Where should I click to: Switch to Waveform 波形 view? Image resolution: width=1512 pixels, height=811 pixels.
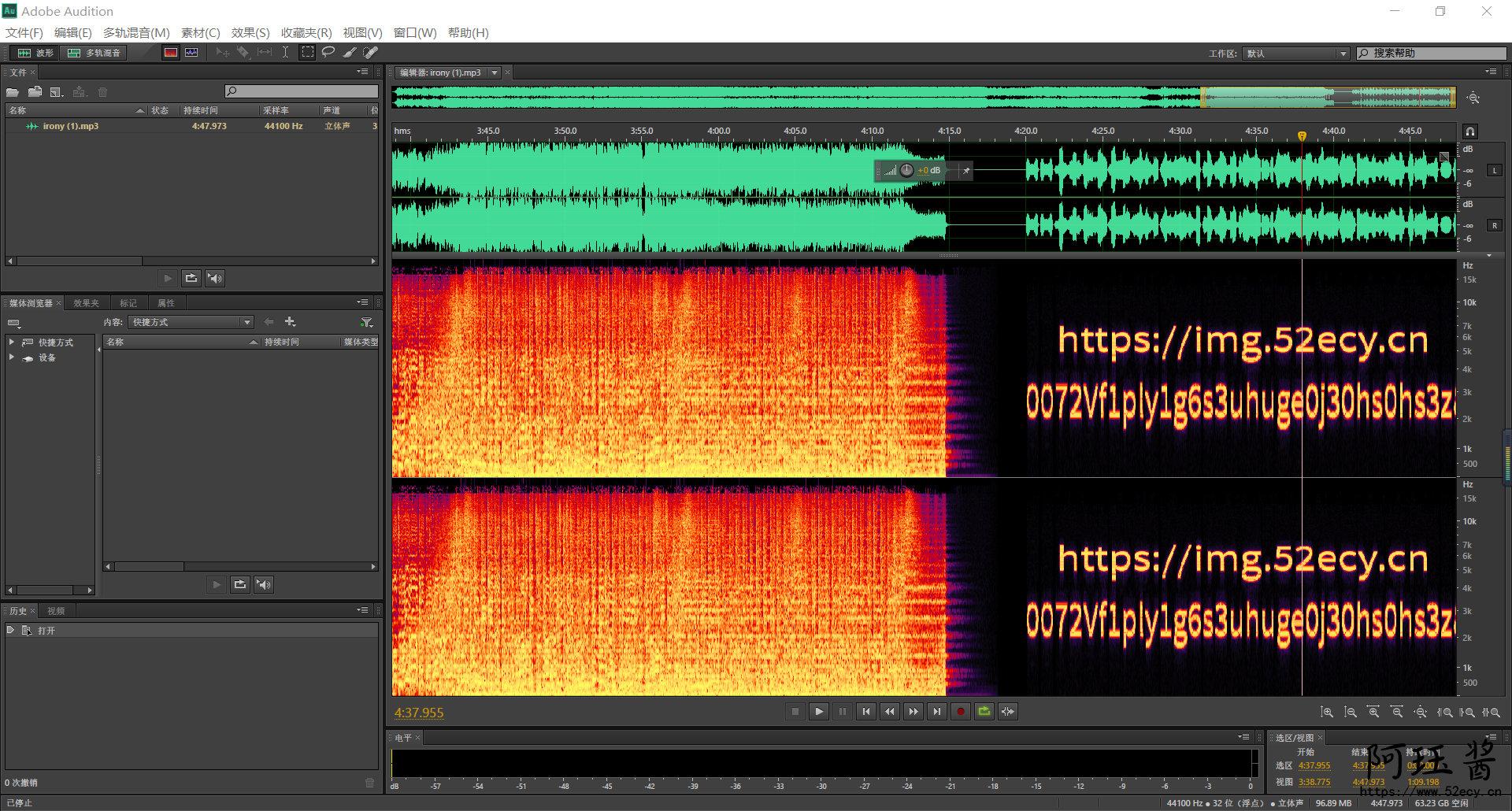point(35,53)
